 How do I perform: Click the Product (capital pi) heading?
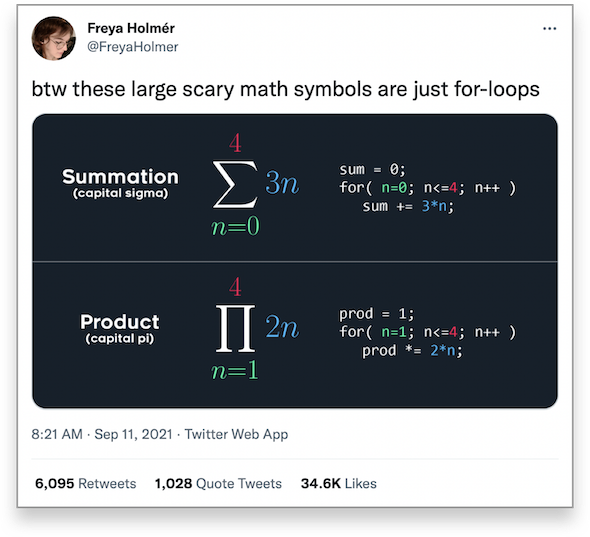pyautogui.click(x=120, y=328)
